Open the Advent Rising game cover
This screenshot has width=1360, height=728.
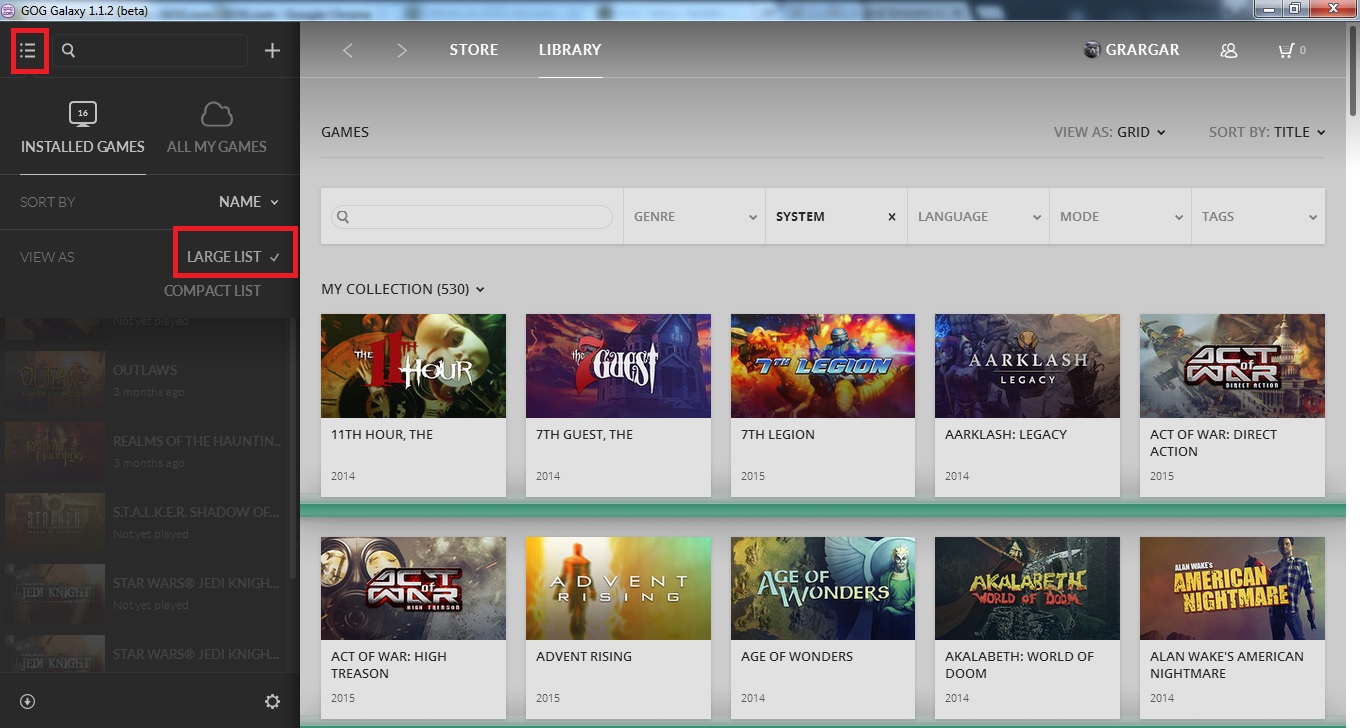618,588
